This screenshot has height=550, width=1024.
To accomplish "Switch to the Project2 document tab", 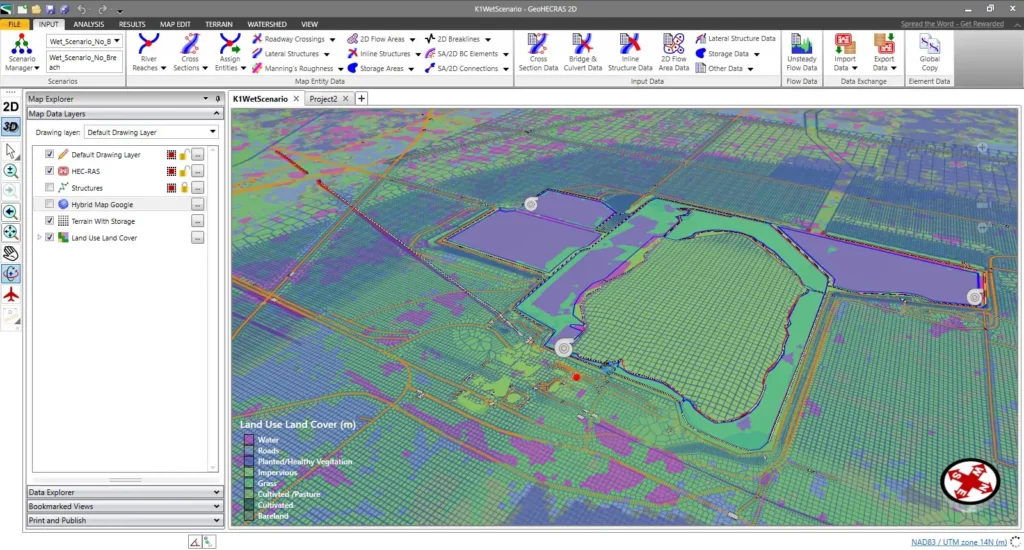I will pos(323,99).
